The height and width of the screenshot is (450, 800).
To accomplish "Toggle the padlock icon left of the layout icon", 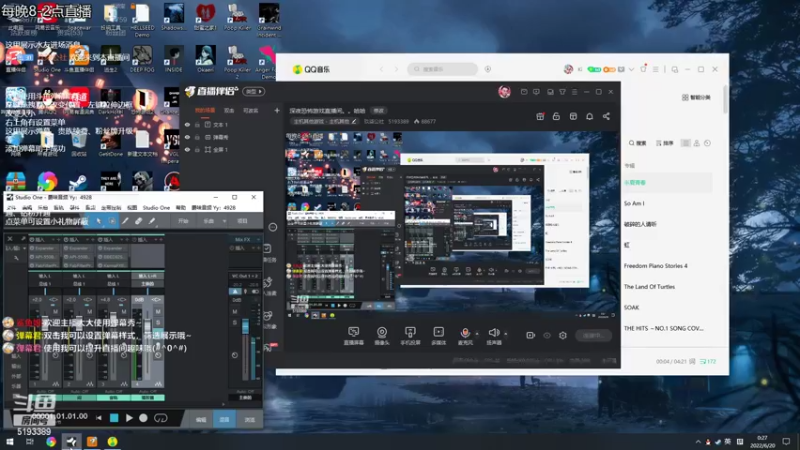I will pyautogui.click(x=556, y=116).
